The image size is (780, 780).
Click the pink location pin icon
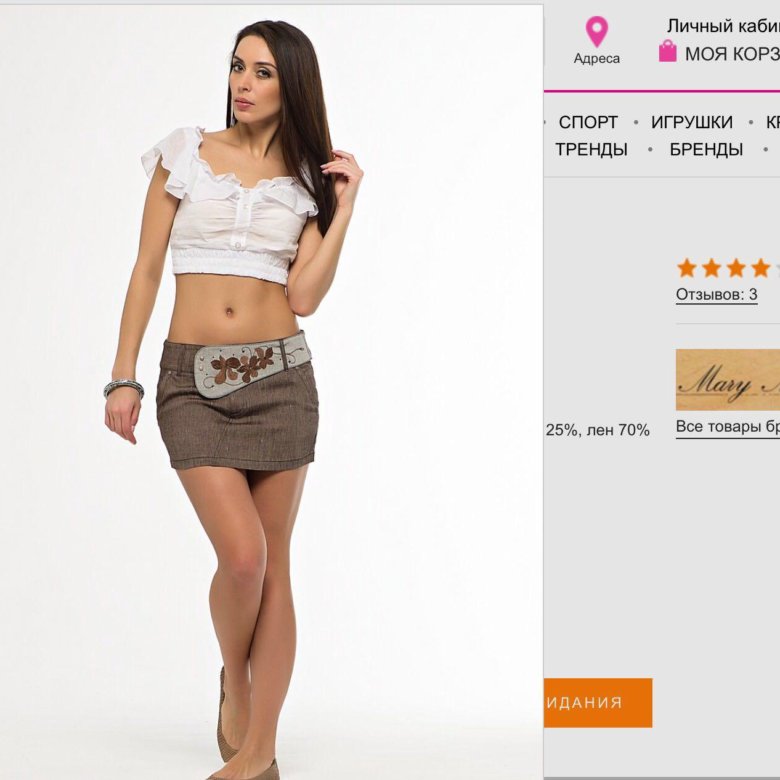[596, 32]
